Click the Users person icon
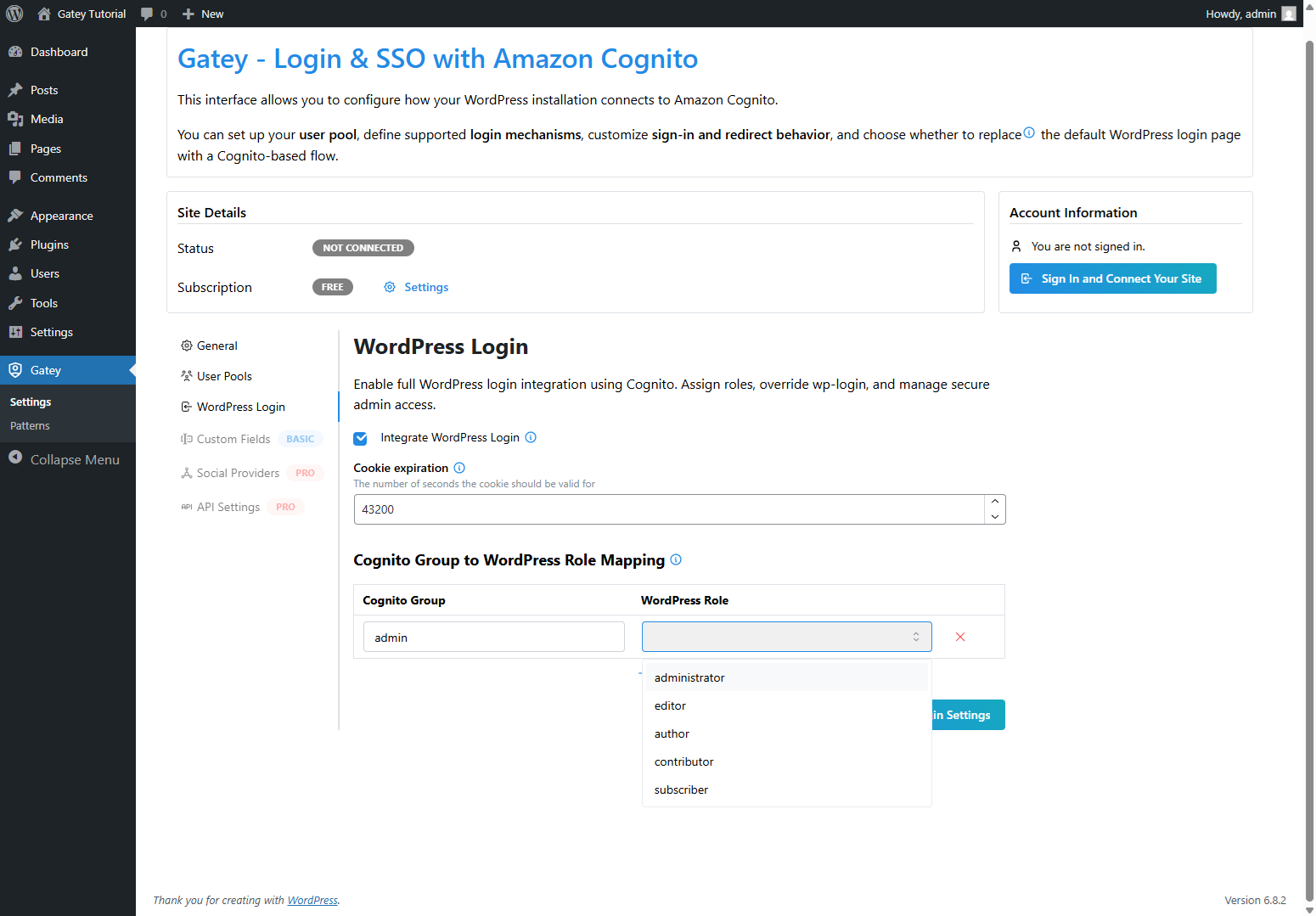The height and width of the screenshot is (916, 1316). 15,273
